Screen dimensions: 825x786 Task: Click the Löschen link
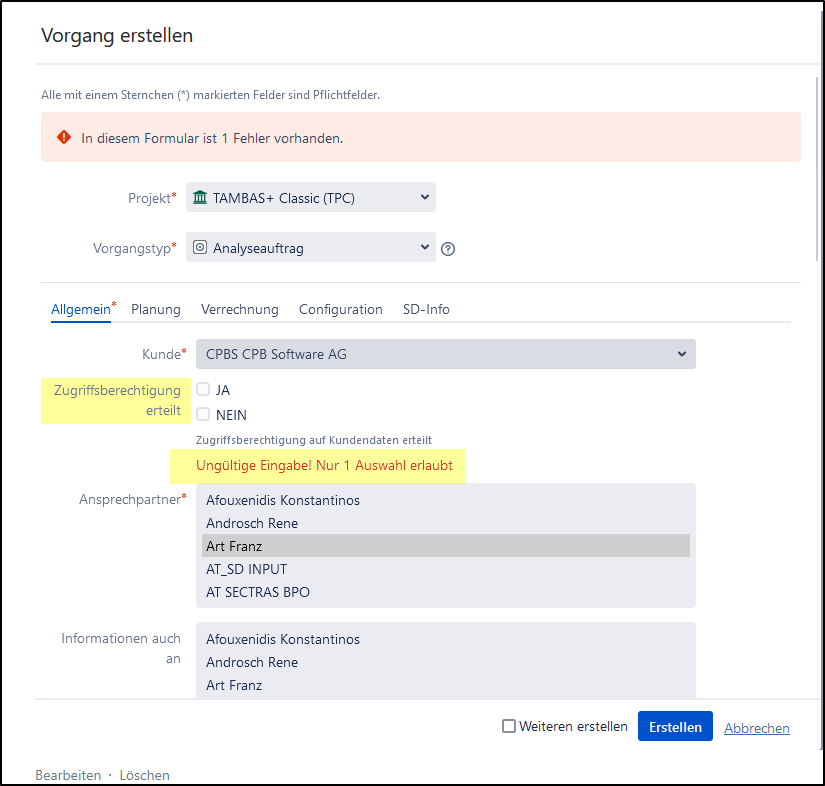[145, 775]
